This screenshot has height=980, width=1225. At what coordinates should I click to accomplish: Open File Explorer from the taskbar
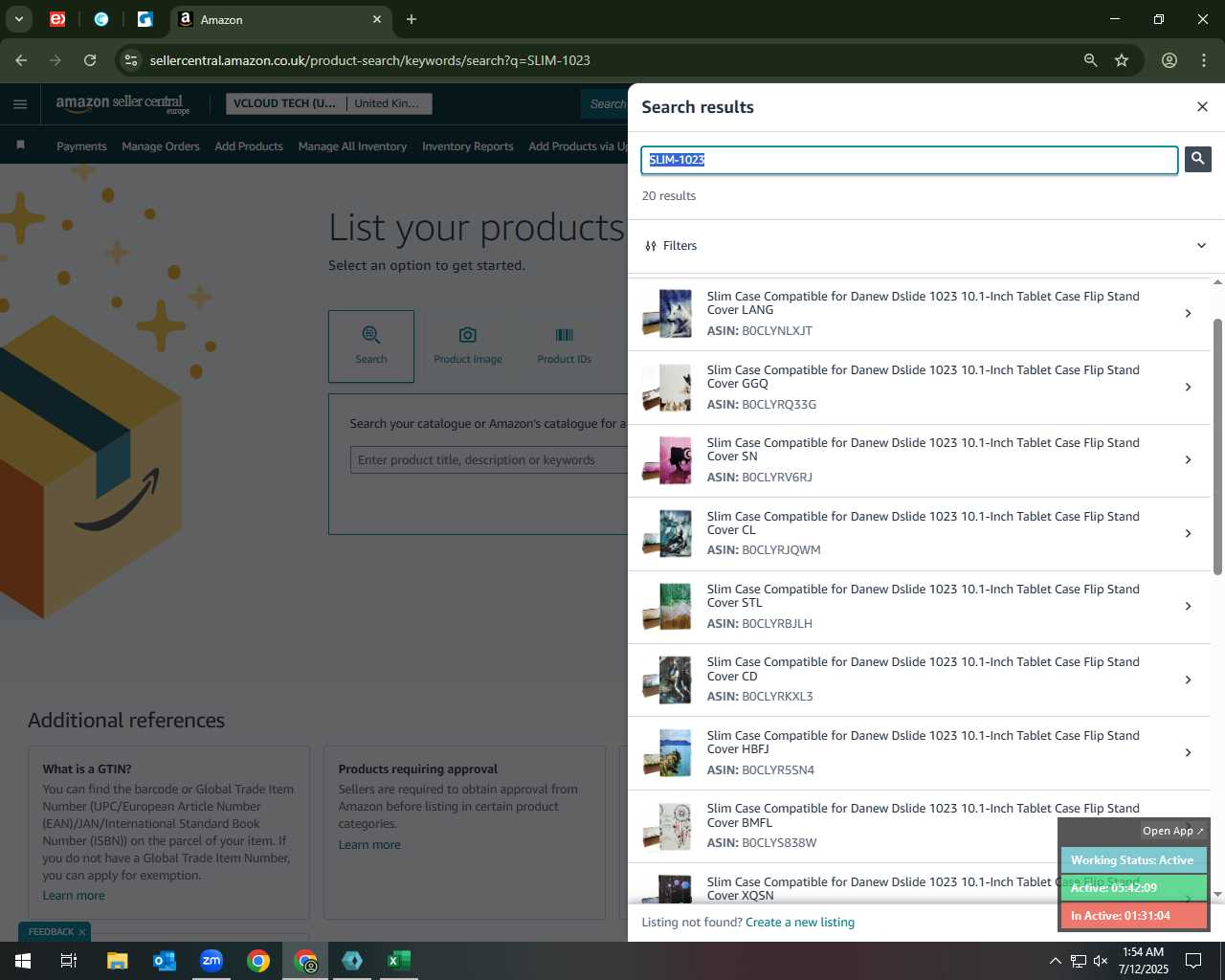117,961
